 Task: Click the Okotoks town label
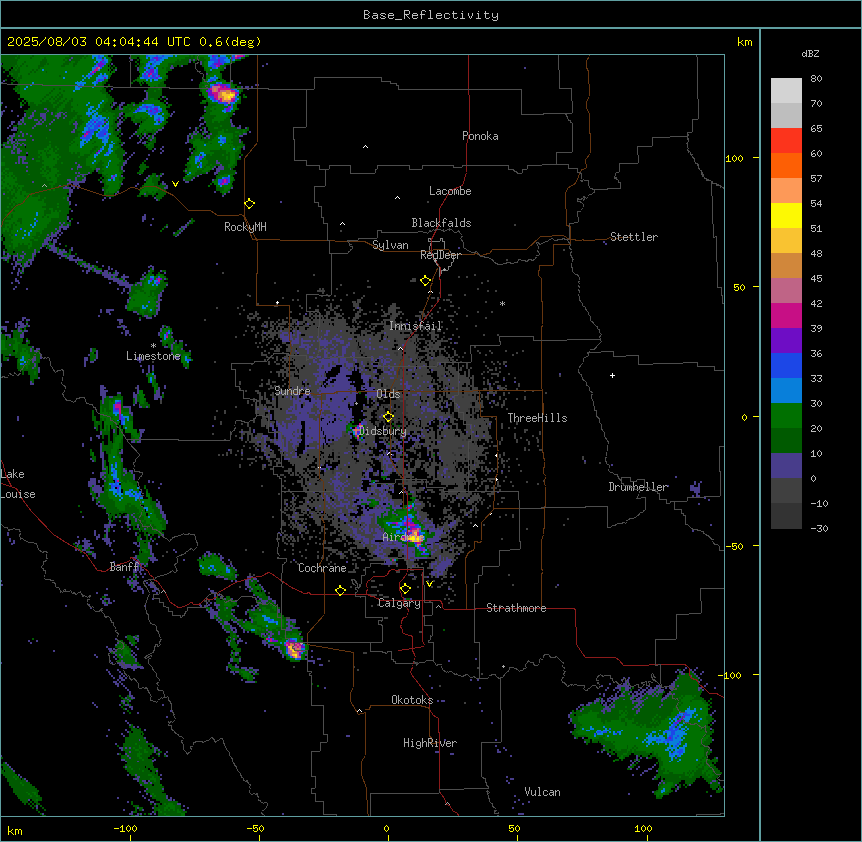[412, 700]
